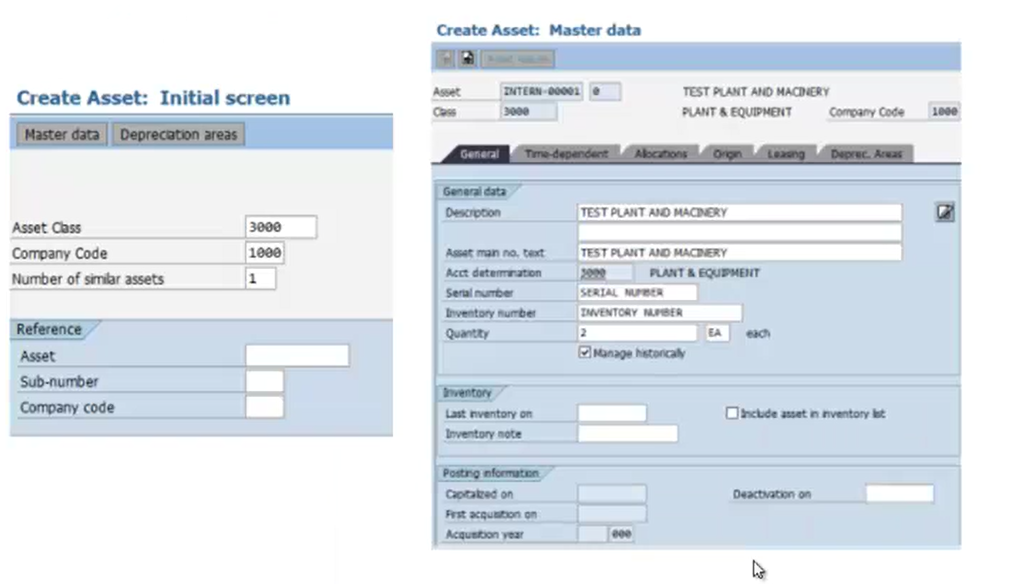Screen dimensions: 1010x584
Task: Go to the Deprec. Areas tab
Action: 866,154
